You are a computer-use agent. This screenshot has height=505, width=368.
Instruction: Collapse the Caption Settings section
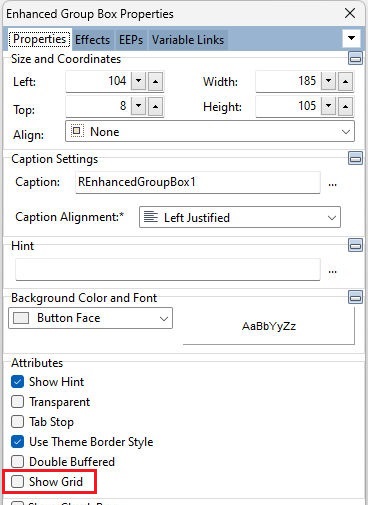[x=355, y=158]
